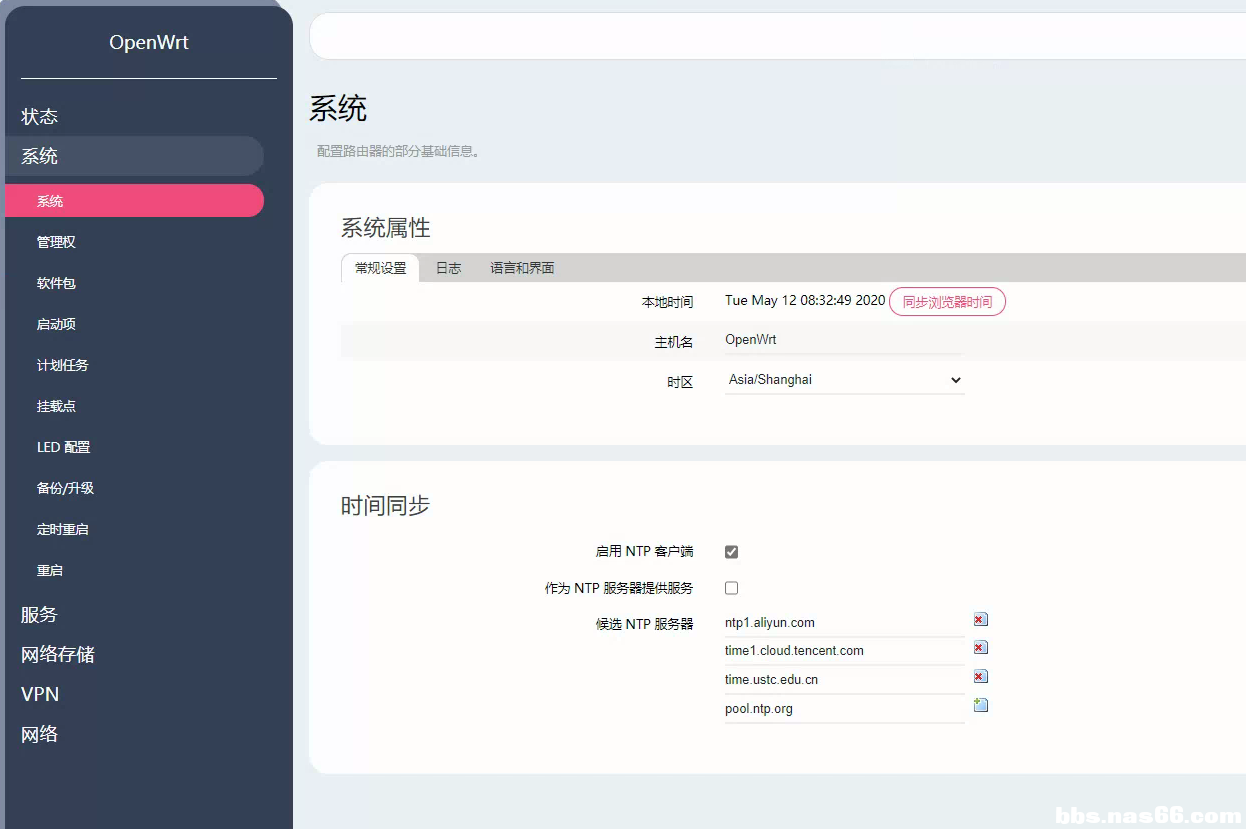Click the pool.ntp.org server input field
The width and height of the screenshot is (1246, 829).
point(842,709)
